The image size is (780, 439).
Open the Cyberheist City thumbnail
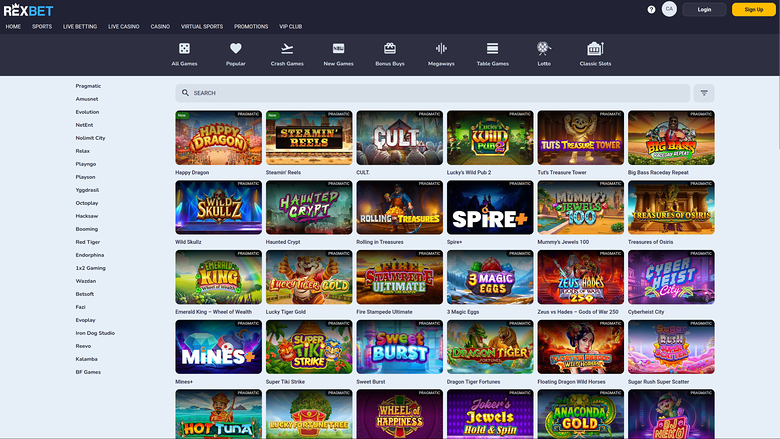(x=671, y=277)
